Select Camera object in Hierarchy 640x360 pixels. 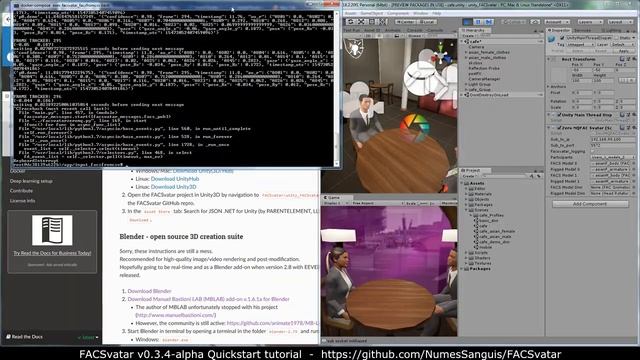pos(476,47)
